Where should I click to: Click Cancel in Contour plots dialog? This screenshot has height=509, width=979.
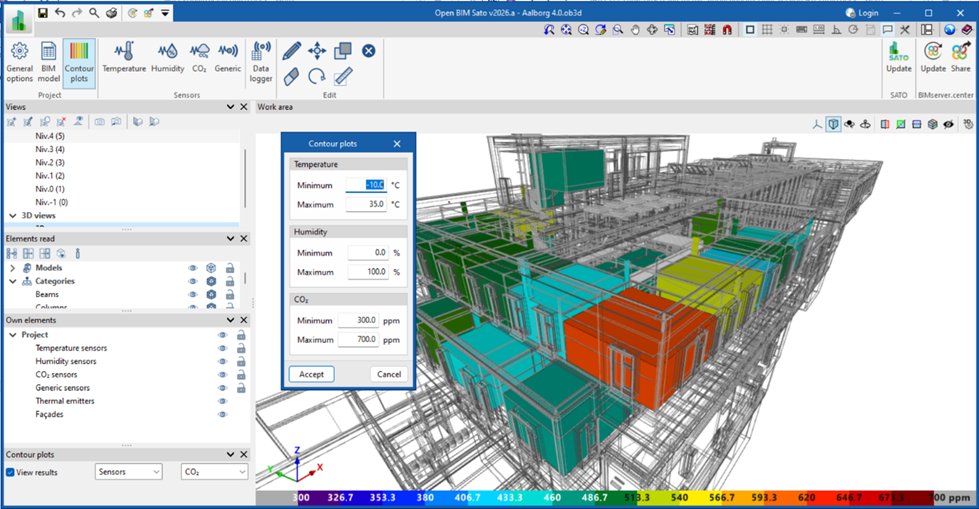[389, 374]
